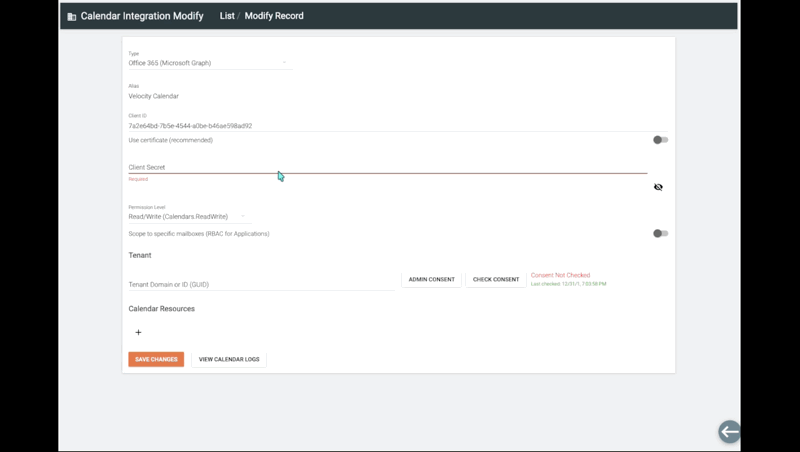This screenshot has width=800, height=452.
Task: Select the Modify Record breadcrumb
Action: pyautogui.click(x=274, y=16)
